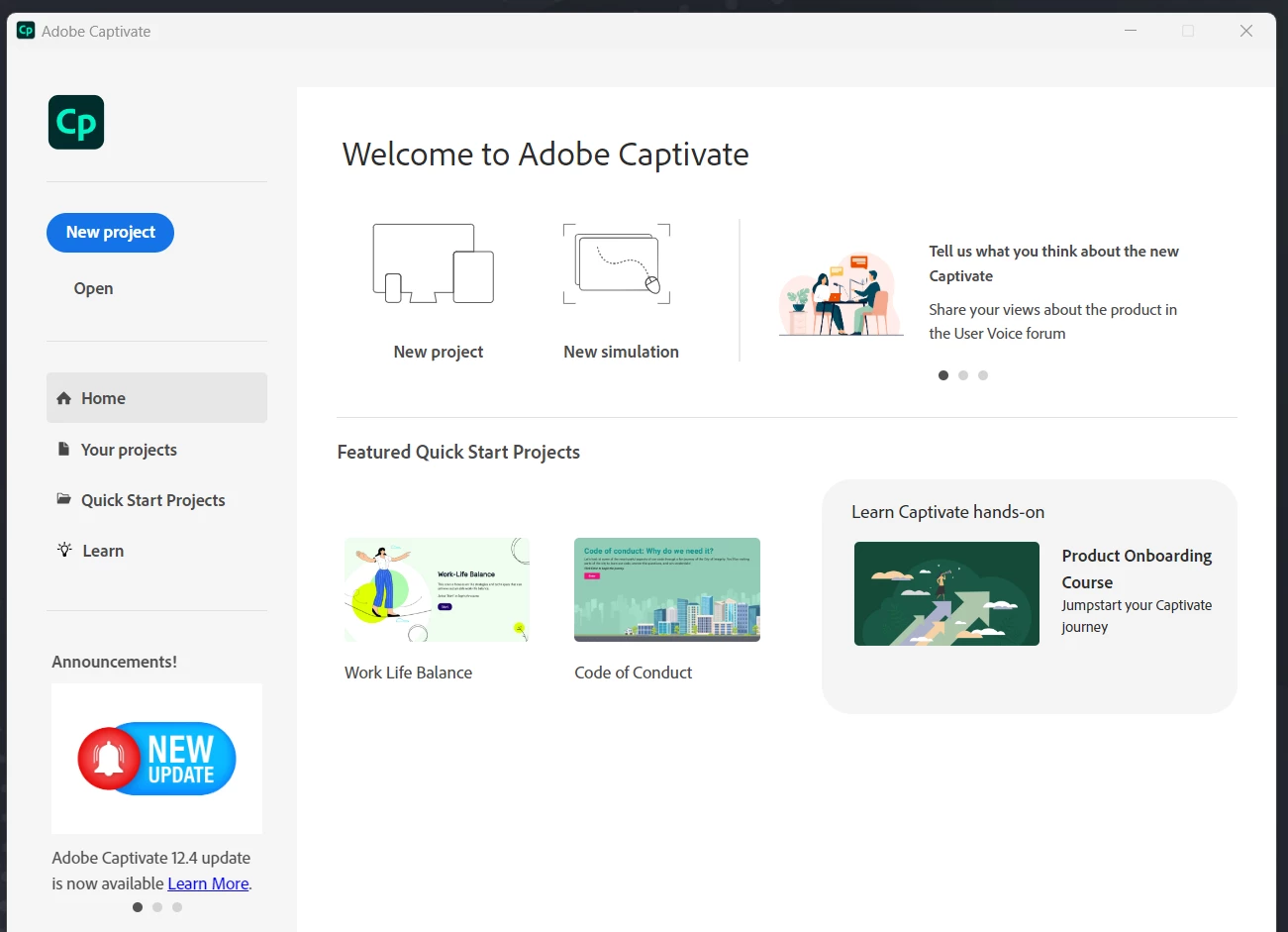The height and width of the screenshot is (932, 1288).
Task: Click the Your projects document icon
Action: pos(64,449)
